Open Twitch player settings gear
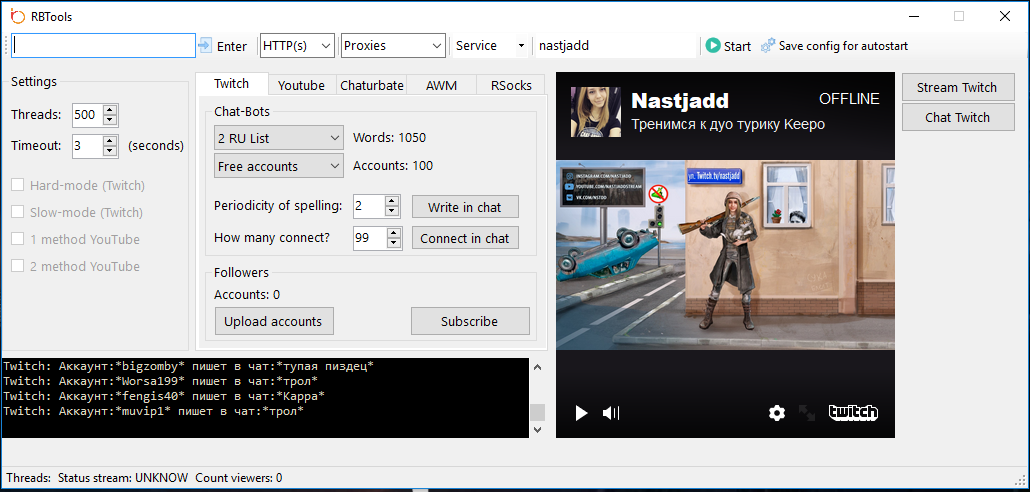The width and height of the screenshot is (1030, 492). click(776, 412)
